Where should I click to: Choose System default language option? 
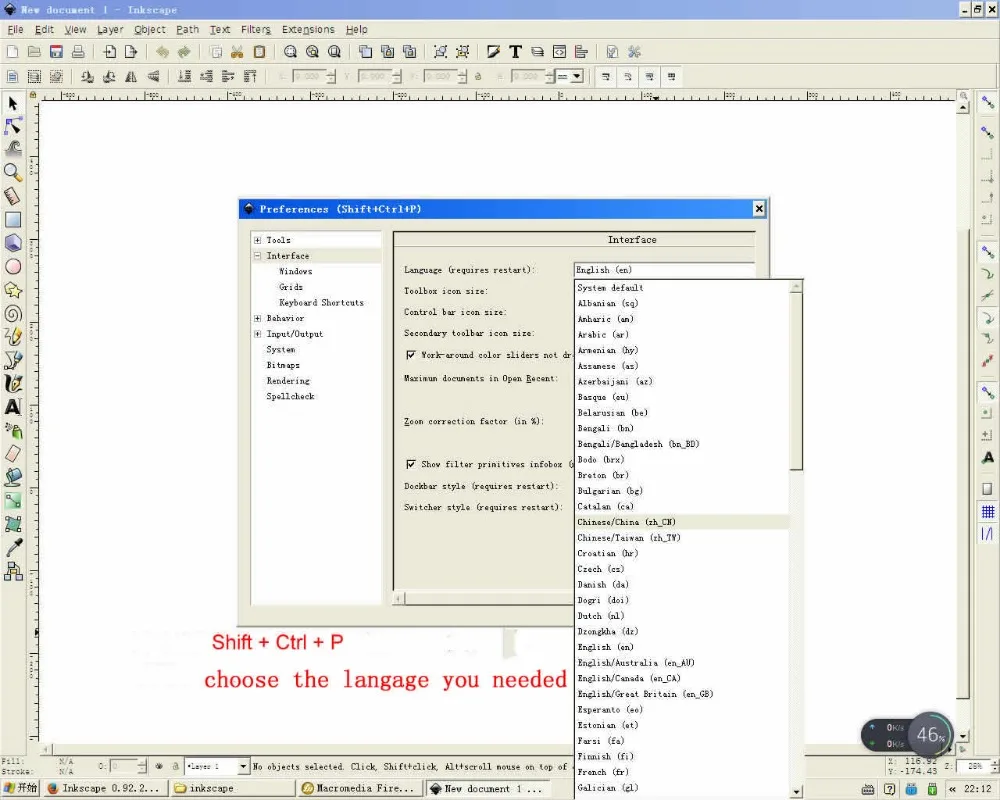click(x=682, y=288)
